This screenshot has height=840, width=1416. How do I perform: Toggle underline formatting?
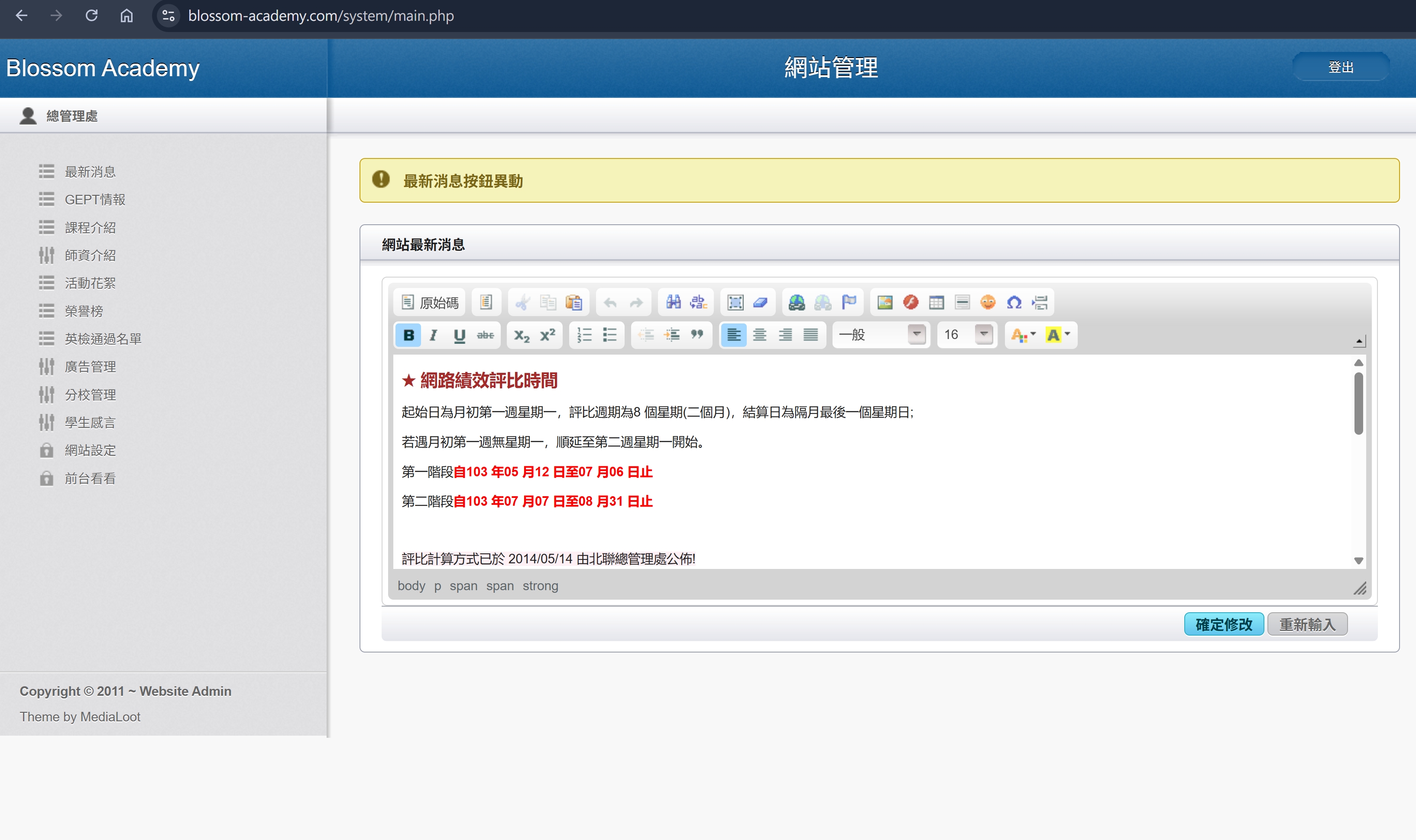460,335
